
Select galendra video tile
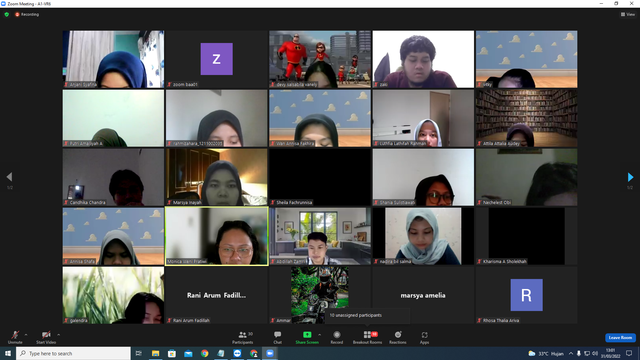click(113, 295)
